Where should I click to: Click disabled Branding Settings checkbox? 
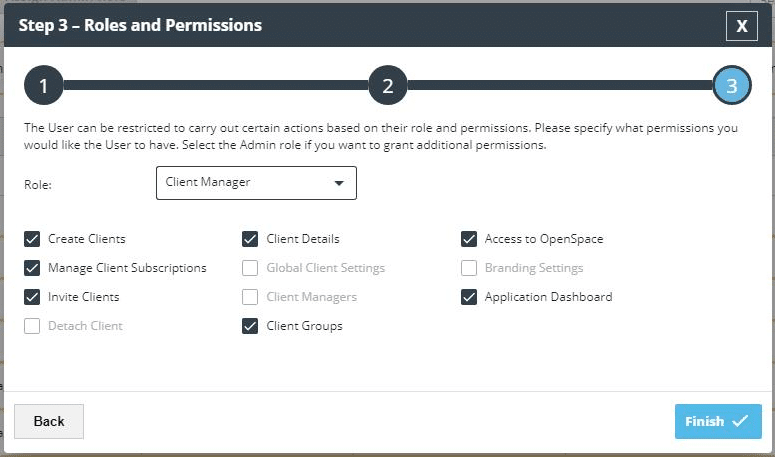point(468,268)
